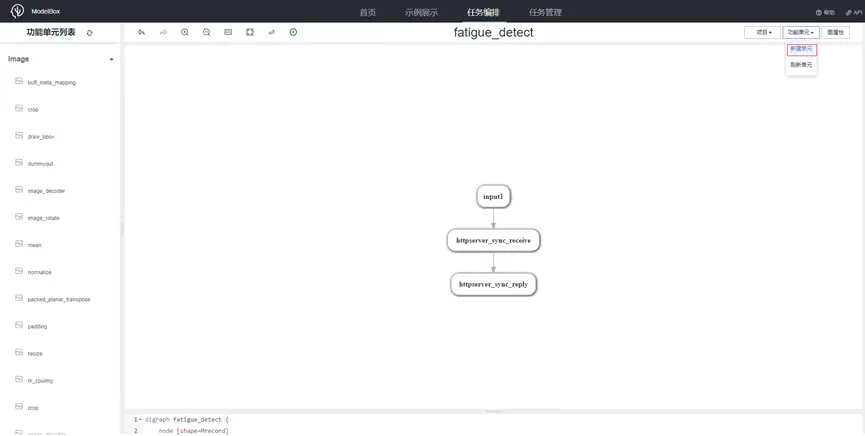
Task: Open the 项目 dropdown
Action: (x=762, y=33)
